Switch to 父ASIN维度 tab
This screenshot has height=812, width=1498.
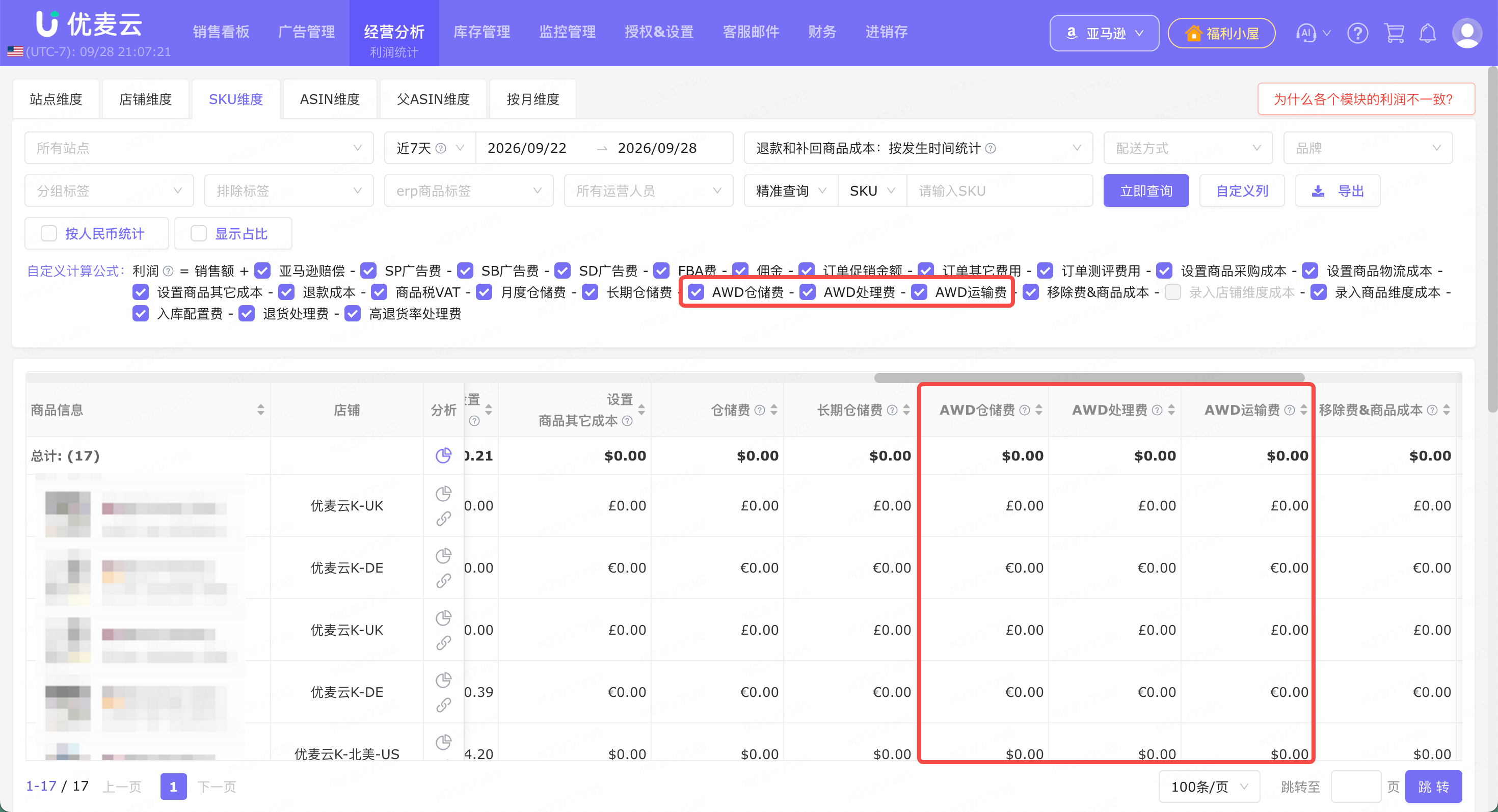433,99
